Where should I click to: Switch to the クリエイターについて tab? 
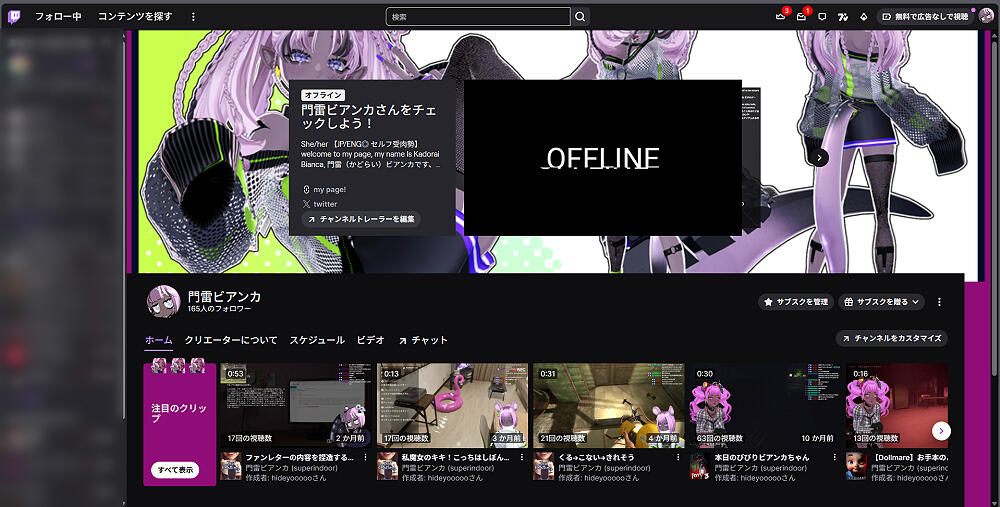coord(231,340)
